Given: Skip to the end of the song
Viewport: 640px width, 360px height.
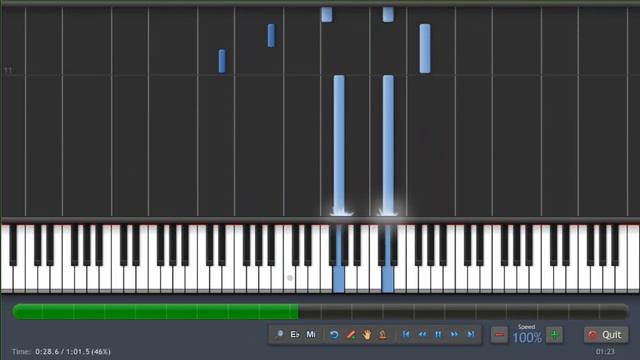Looking at the screenshot, I should point(471,334).
